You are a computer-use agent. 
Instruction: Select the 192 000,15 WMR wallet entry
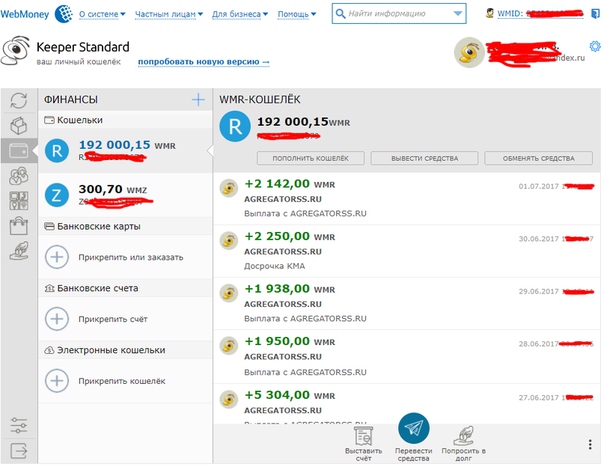click(x=125, y=151)
